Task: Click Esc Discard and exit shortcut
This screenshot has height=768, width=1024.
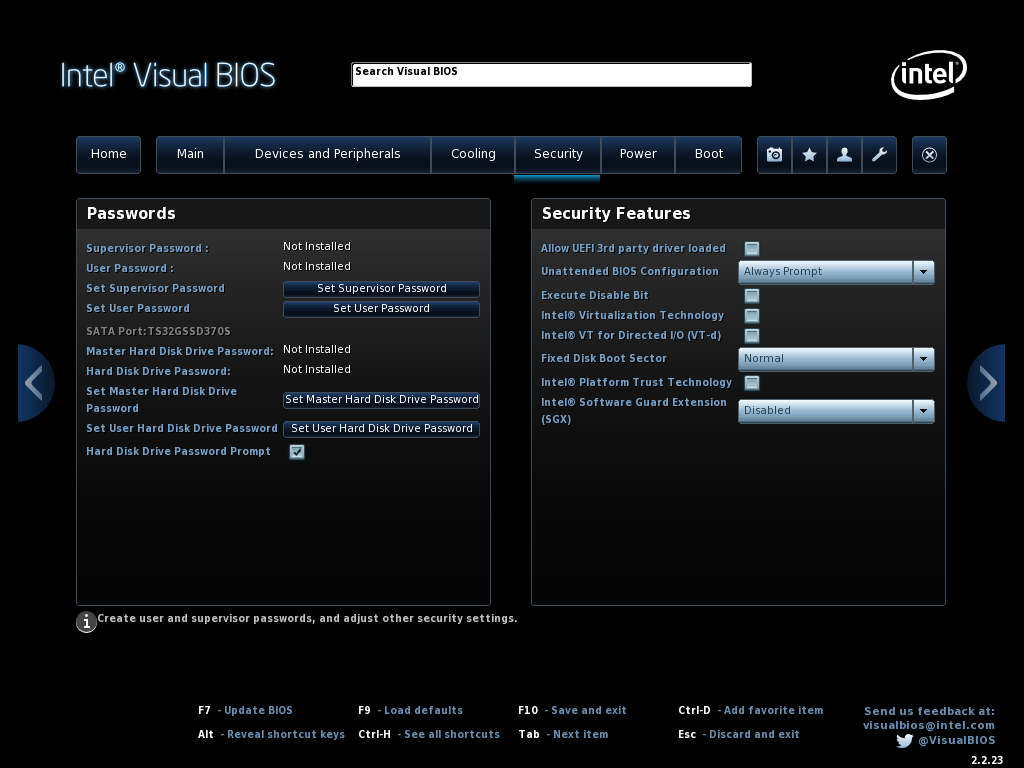Action: click(739, 735)
